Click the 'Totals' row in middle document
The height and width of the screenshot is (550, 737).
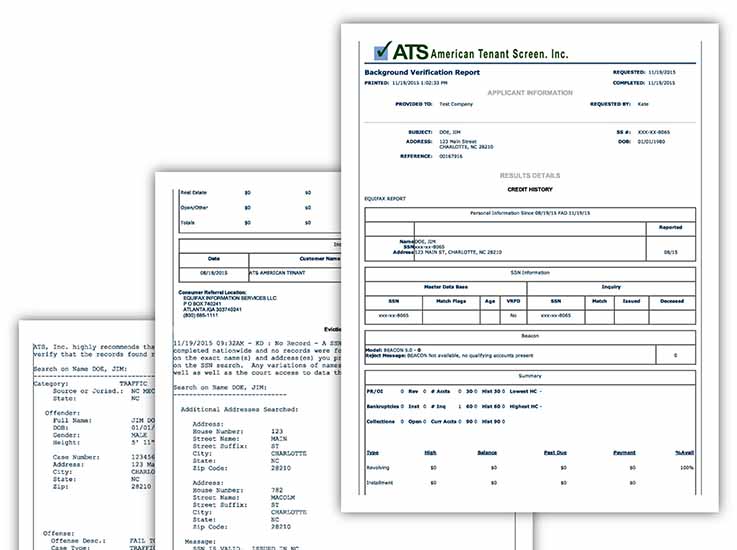click(x=188, y=223)
